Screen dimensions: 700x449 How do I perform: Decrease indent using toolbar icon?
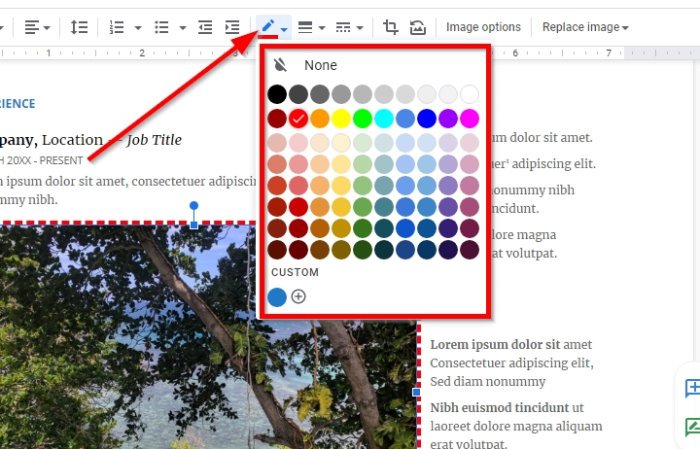click(x=205, y=27)
